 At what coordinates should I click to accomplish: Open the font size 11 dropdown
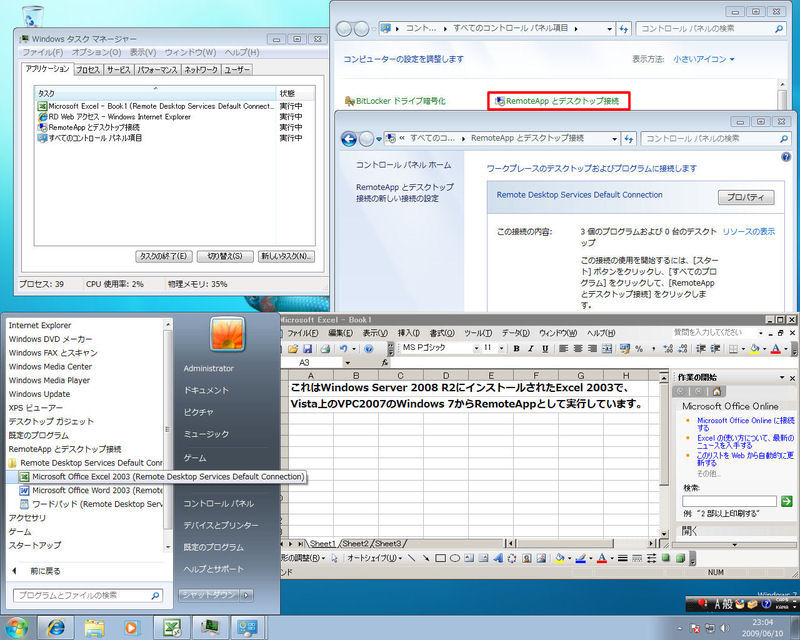[x=502, y=349]
